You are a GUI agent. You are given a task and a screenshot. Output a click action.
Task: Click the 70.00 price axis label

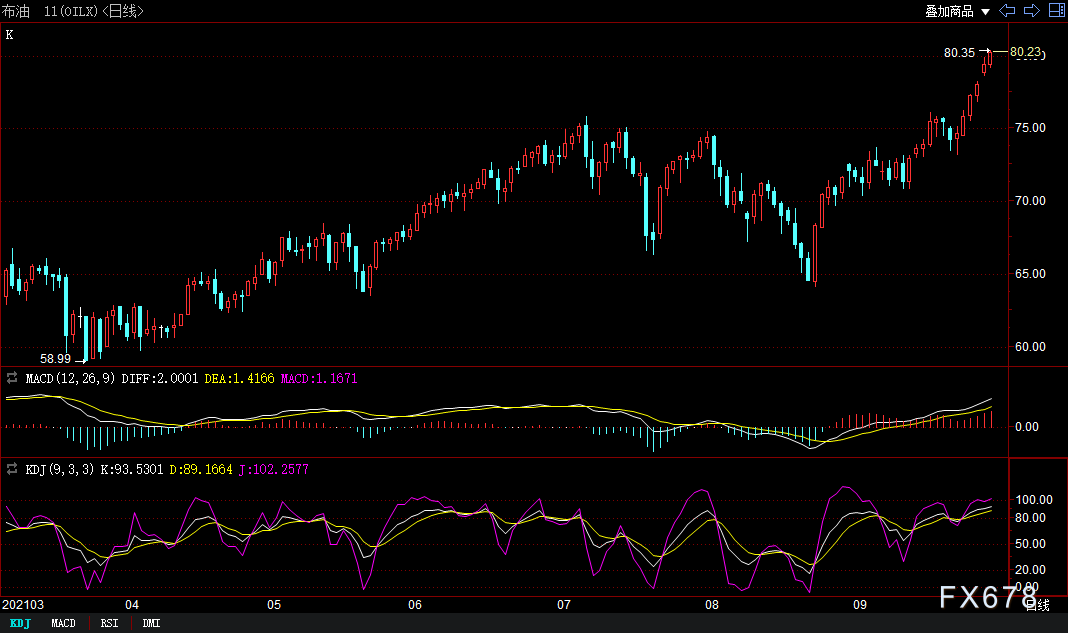click(x=1031, y=201)
